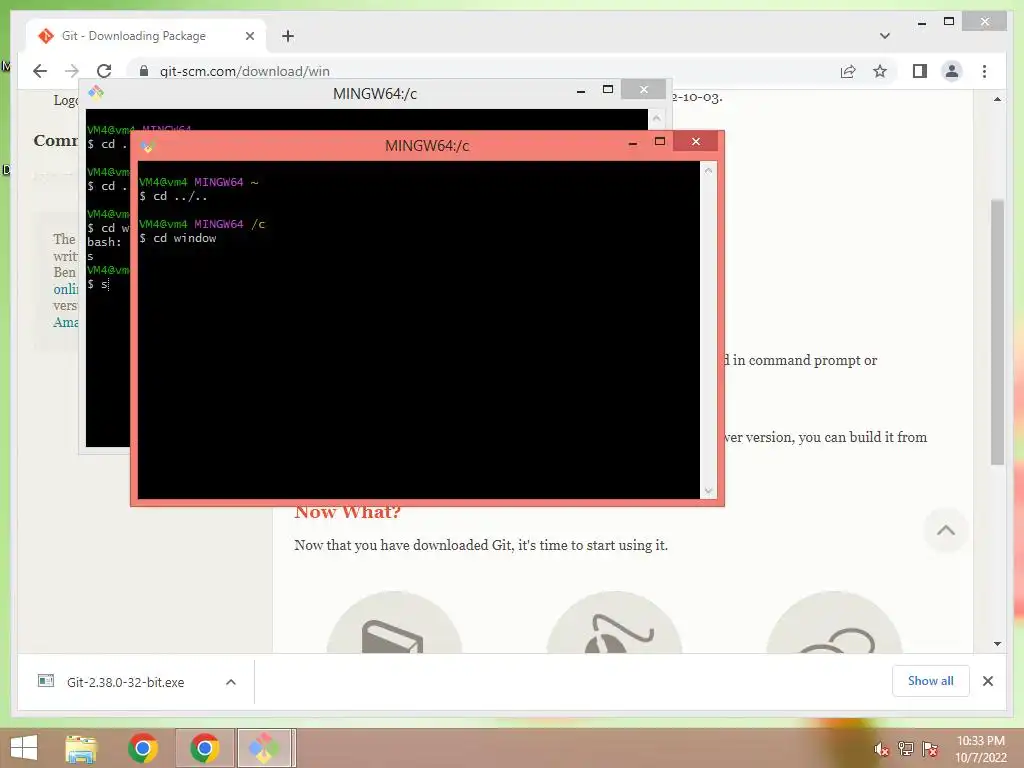Click the 'cd ../..' command line
Viewport: 1024px width, 768px height.
tap(173, 197)
